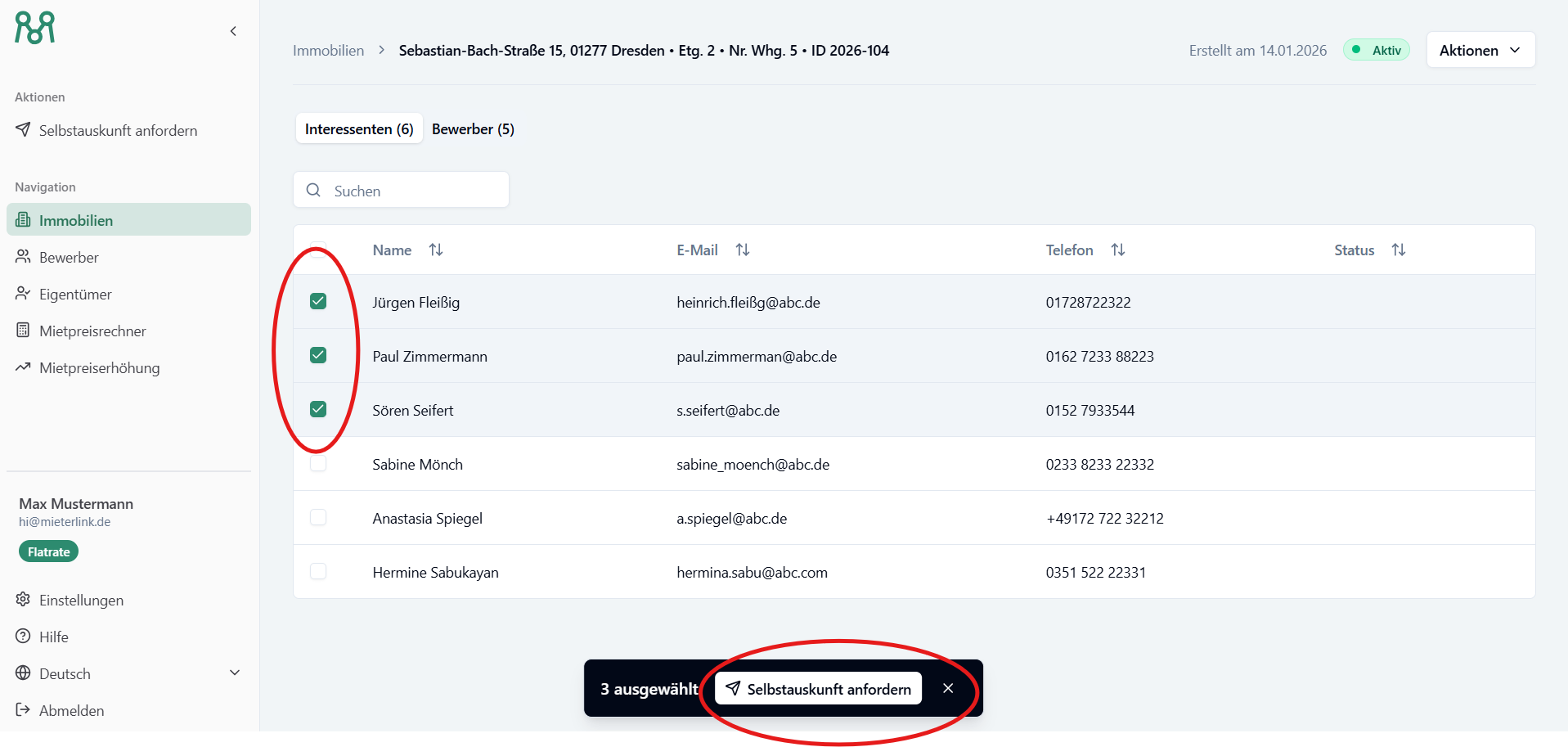The width and height of the screenshot is (1568, 747).
Task: Select the Interessenten (6) tab
Action: (x=359, y=129)
